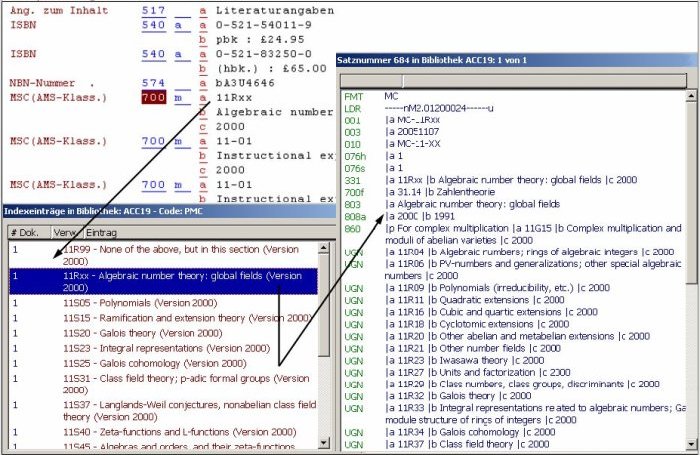The width and height of the screenshot is (700, 455).
Task: Select index entry '11S25 - Galois cohomology'
Action: point(163,363)
